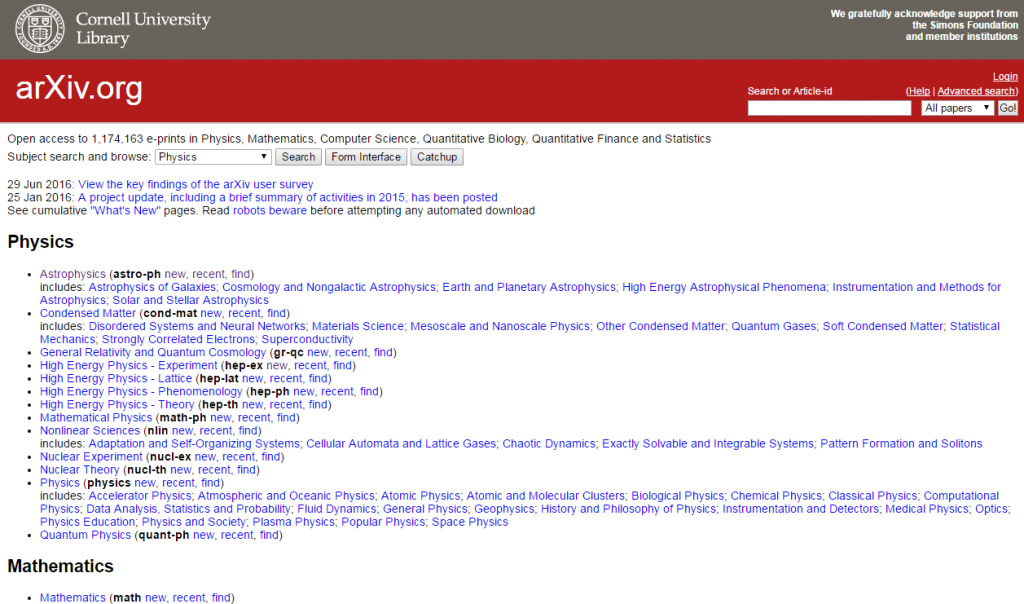1024x604 pixels.
Task: Open Nonlinear Sciences category
Action: [90, 430]
